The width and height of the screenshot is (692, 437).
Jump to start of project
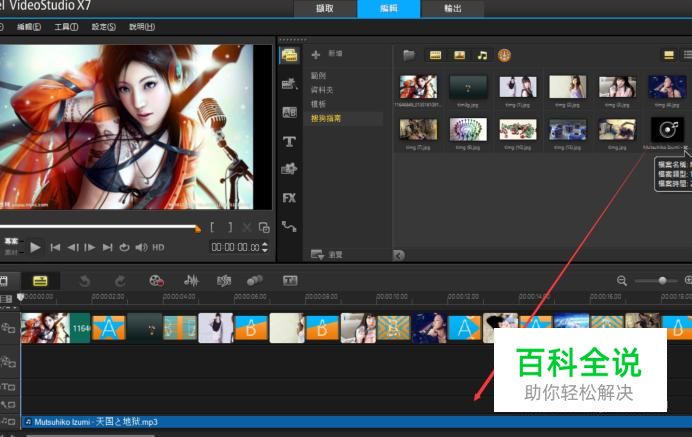55,247
